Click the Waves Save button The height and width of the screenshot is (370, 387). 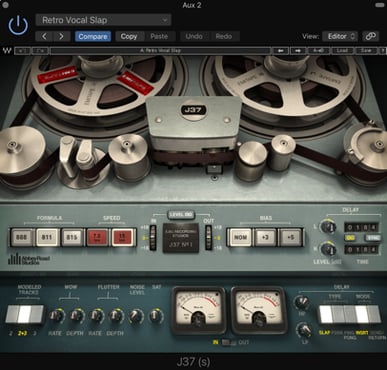366,51
